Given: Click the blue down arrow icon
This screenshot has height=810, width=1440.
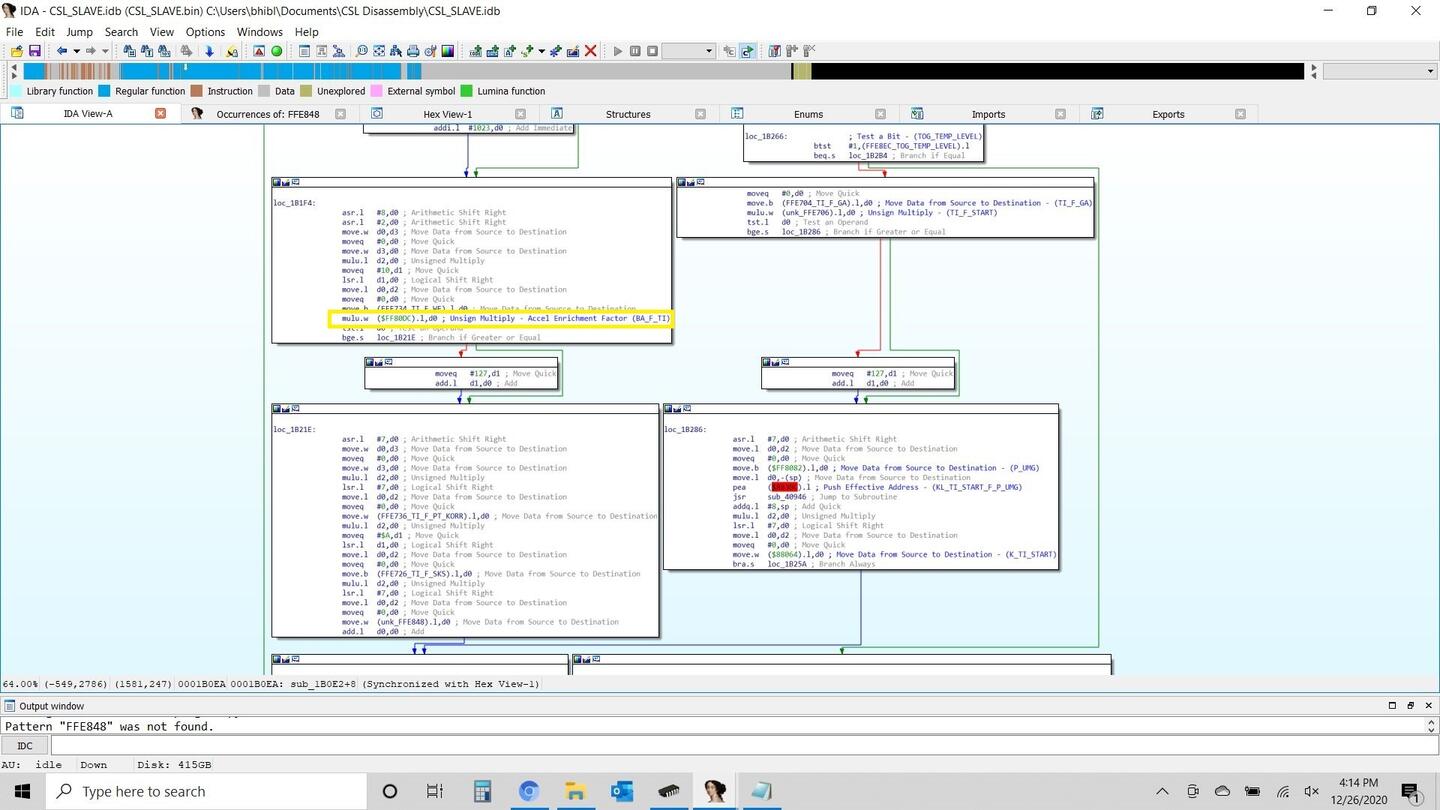Looking at the screenshot, I should (209, 51).
